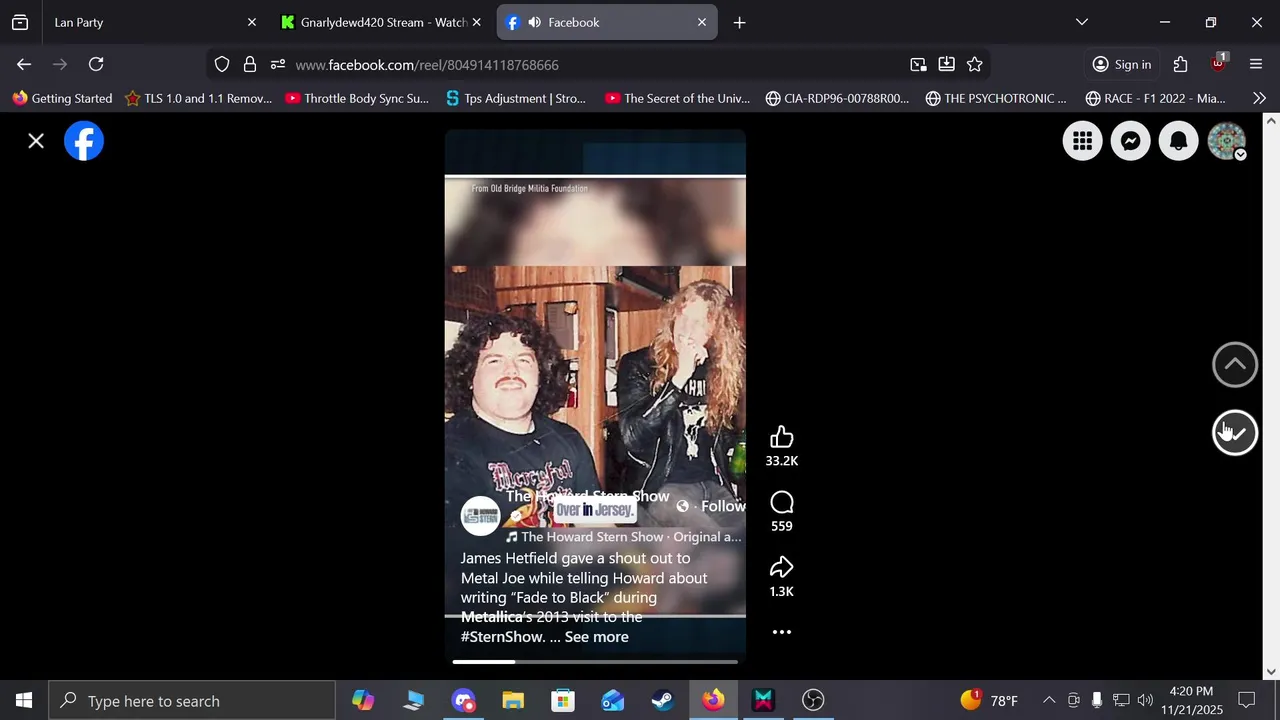The width and height of the screenshot is (1280, 720).
Task: Open the extensions puzzle icon
Action: coord(1180,64)
